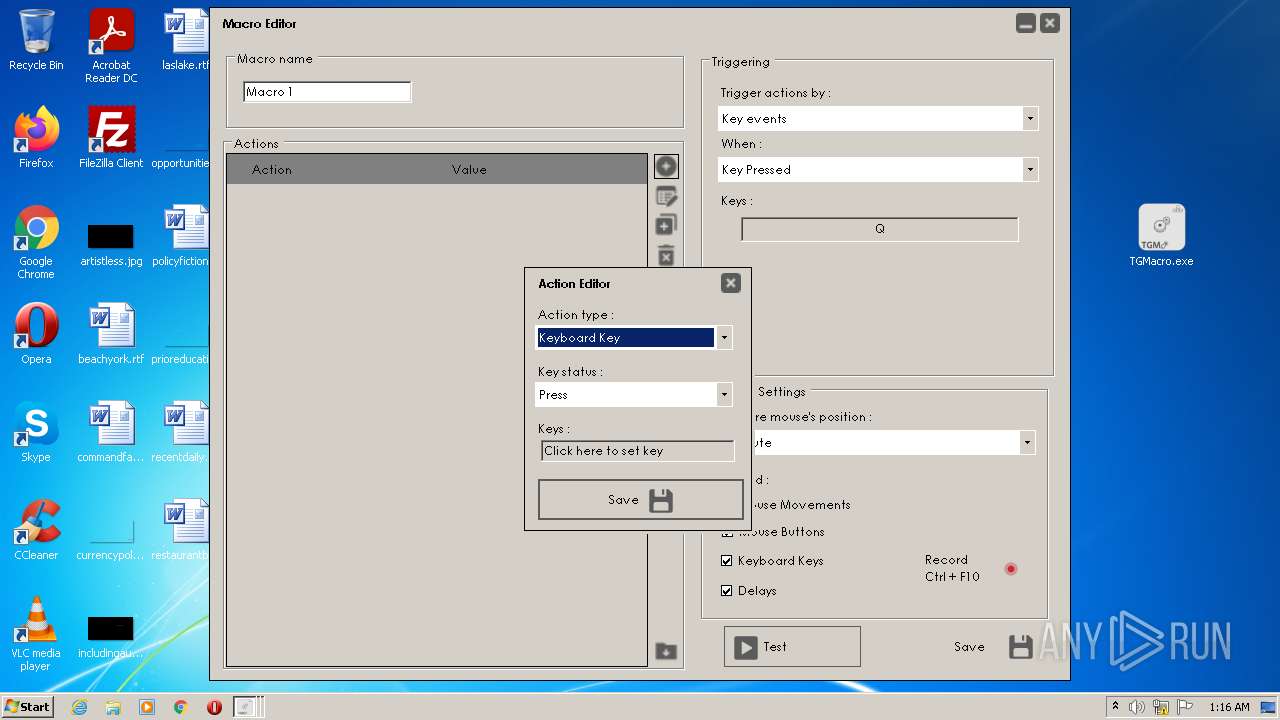Open Opera desktop shortcut
Image resolution: width=1280 pixels, height=720 pixels.
[36, 334]
